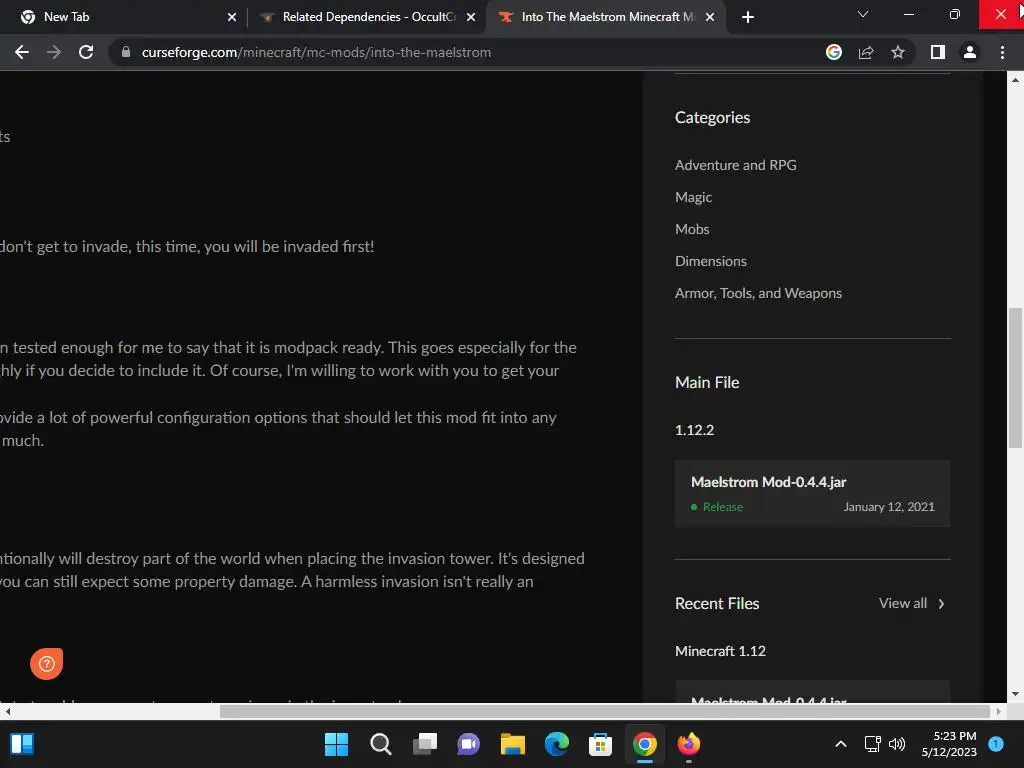Open Chrome three-dot menu
Screen dimensions: 1024x768
click(x=1002, y=52)
